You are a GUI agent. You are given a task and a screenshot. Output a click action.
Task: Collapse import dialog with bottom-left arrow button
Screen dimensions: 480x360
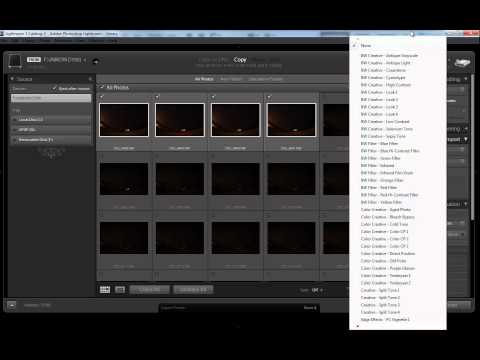coord(12,305)
